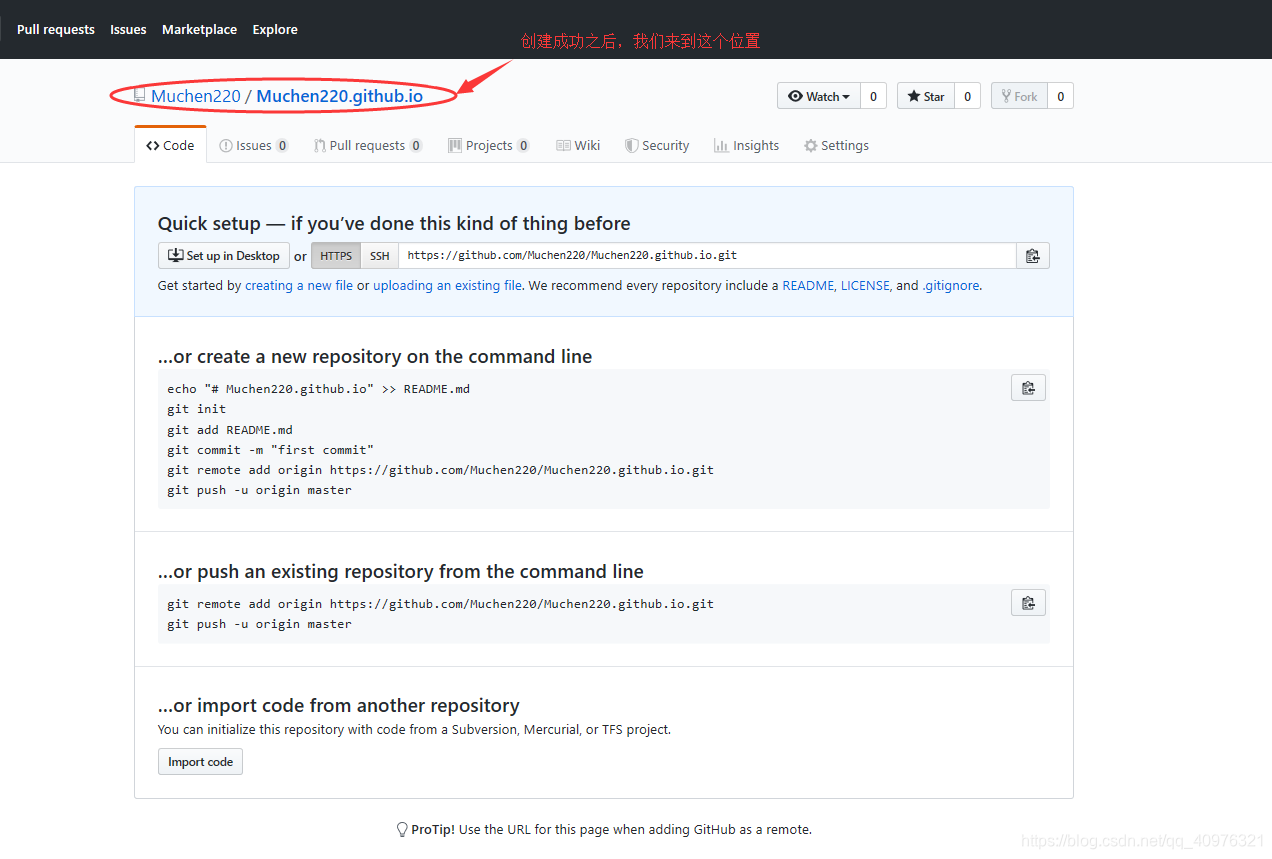Open the LICENSE link
The width and height of the screenshot is (1272, 859).
(865, 285)
